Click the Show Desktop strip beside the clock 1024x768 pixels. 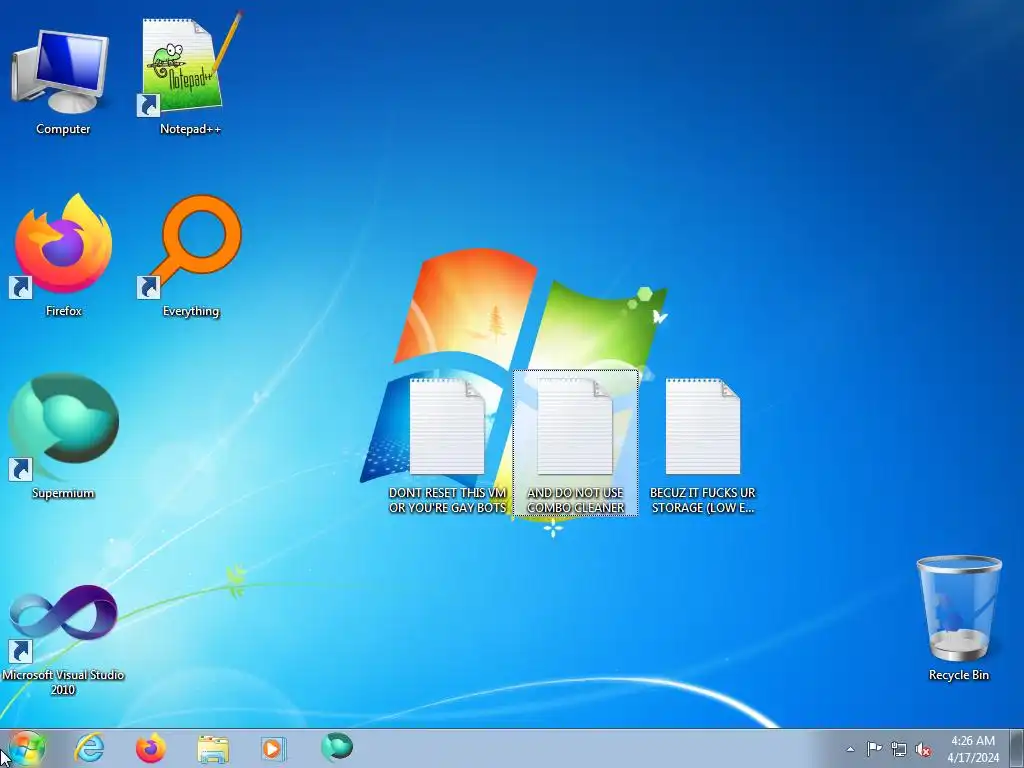coord(1016,749)
